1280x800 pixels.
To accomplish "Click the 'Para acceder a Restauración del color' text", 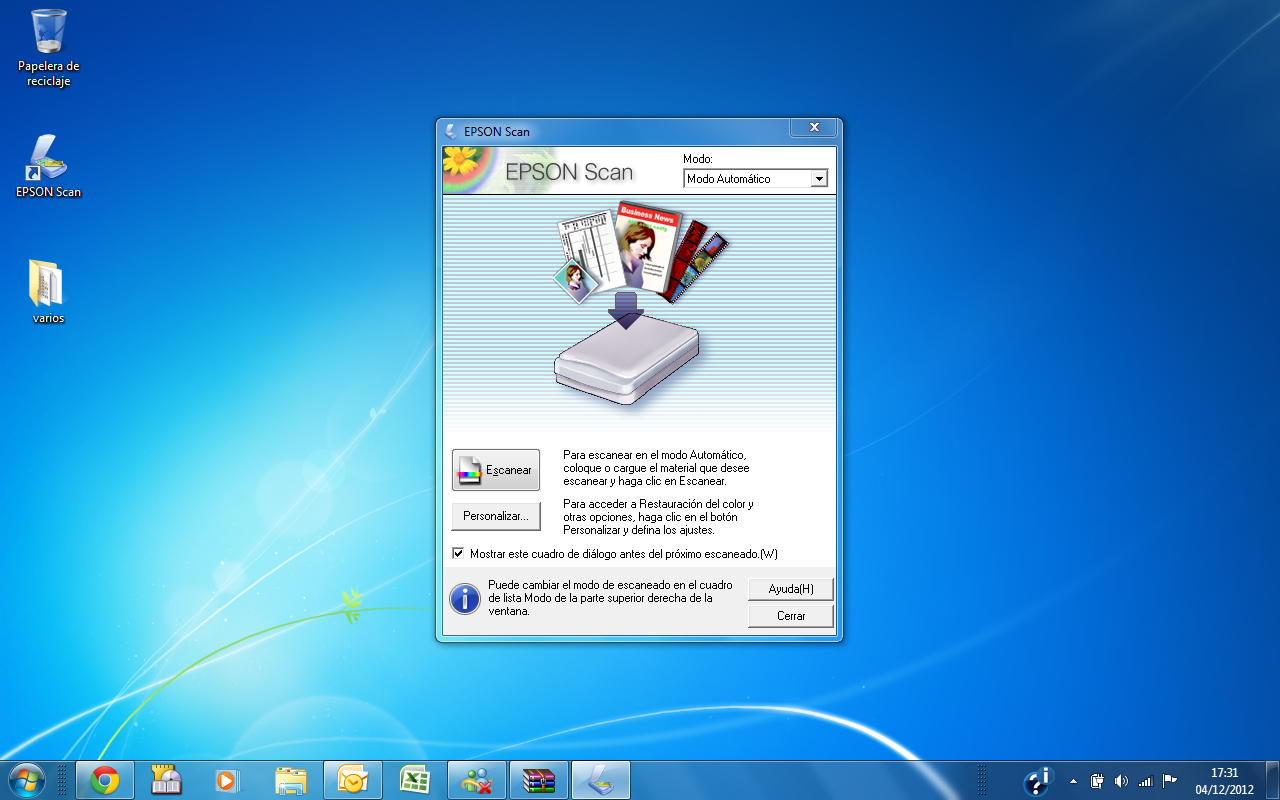I will [658, 517].
